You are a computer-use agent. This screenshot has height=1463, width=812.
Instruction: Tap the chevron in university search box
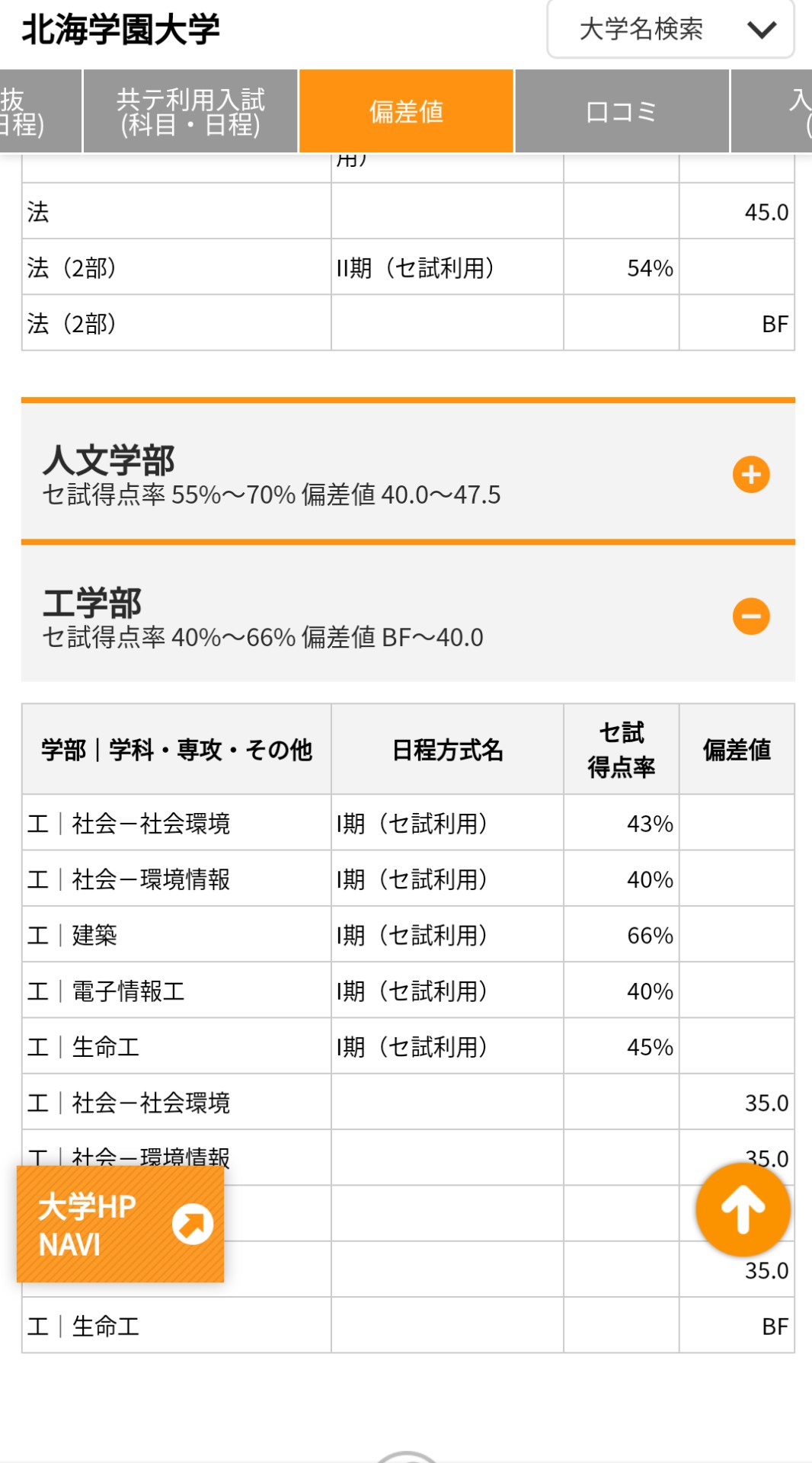coord(761,30)
